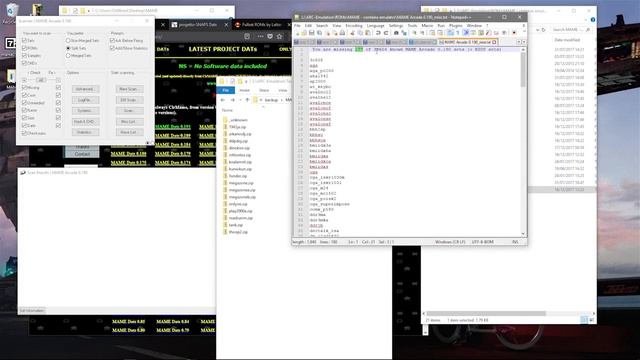This screenshot has width=640, height=360.
Task: Redo icon in Notepad++ toolbar
Action: tap(386, 33)
